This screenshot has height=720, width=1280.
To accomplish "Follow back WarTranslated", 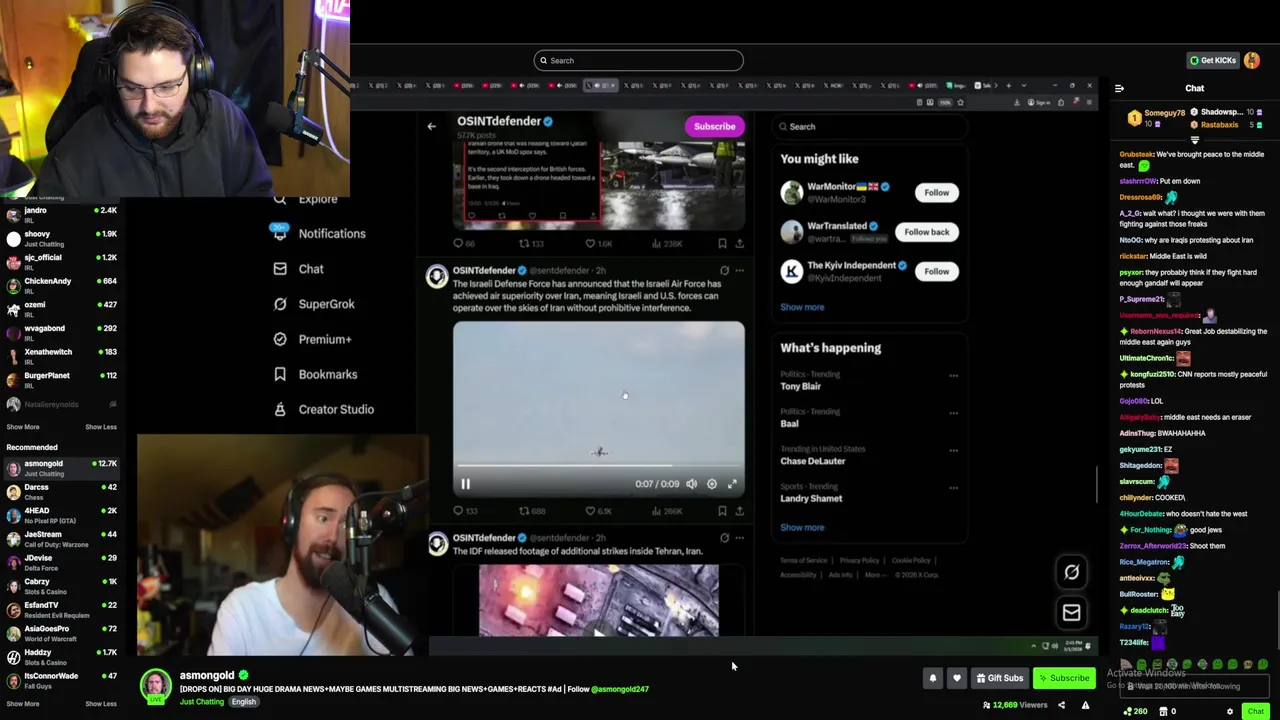I will pyautogui.click(x=926, y=232).
